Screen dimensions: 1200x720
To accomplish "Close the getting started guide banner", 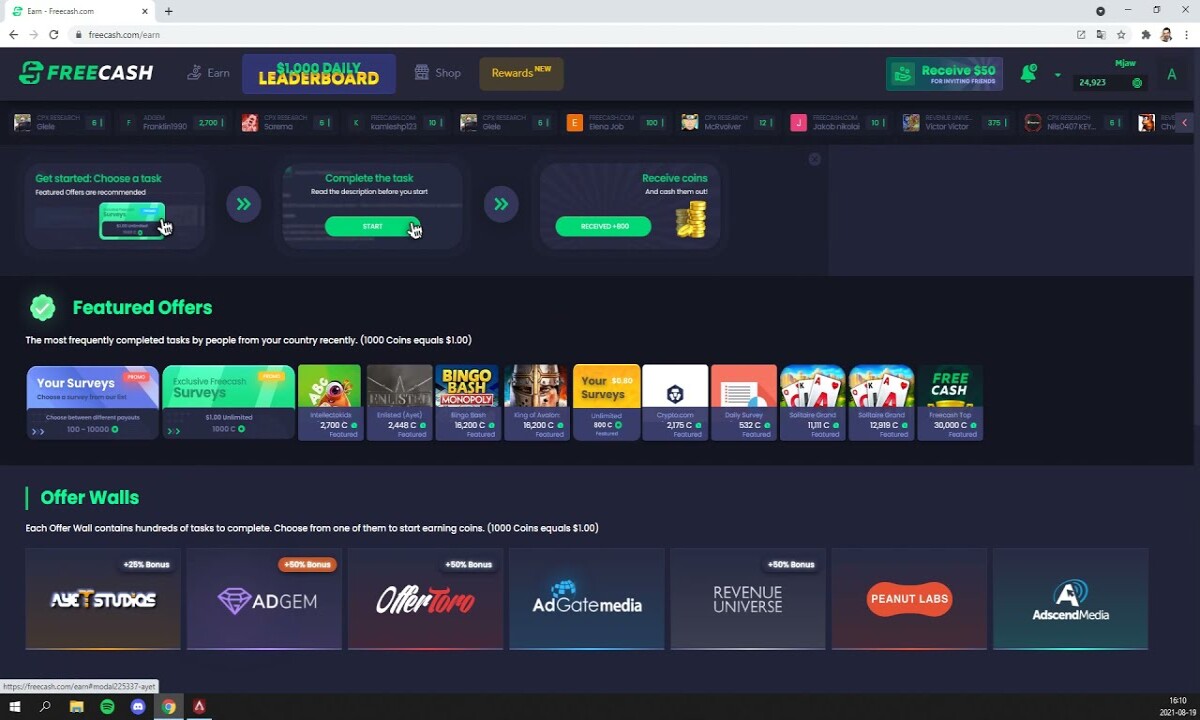I will pos(814,159).
